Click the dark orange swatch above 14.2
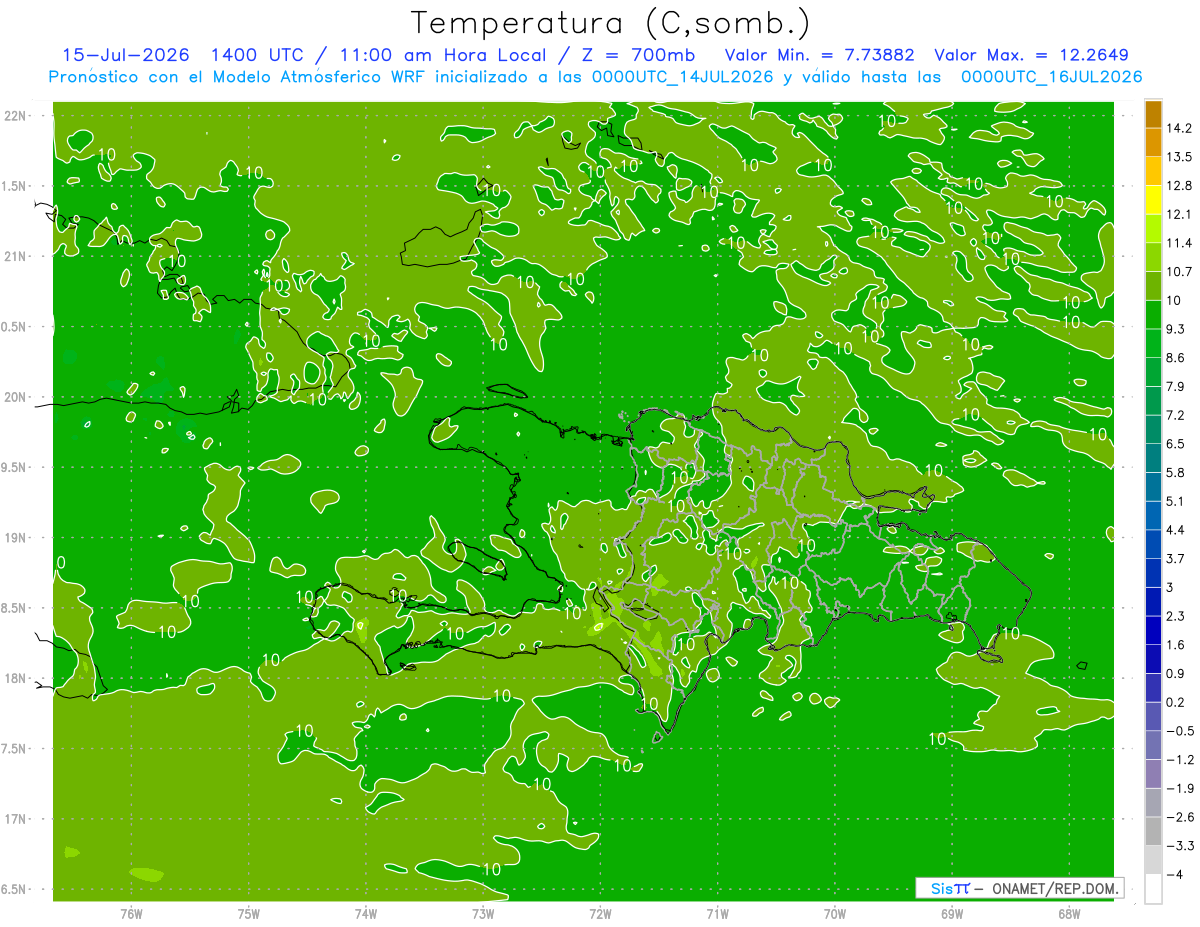This screenshot has height=927, width=1200. pyautogui.click(x=1154, y=114)
